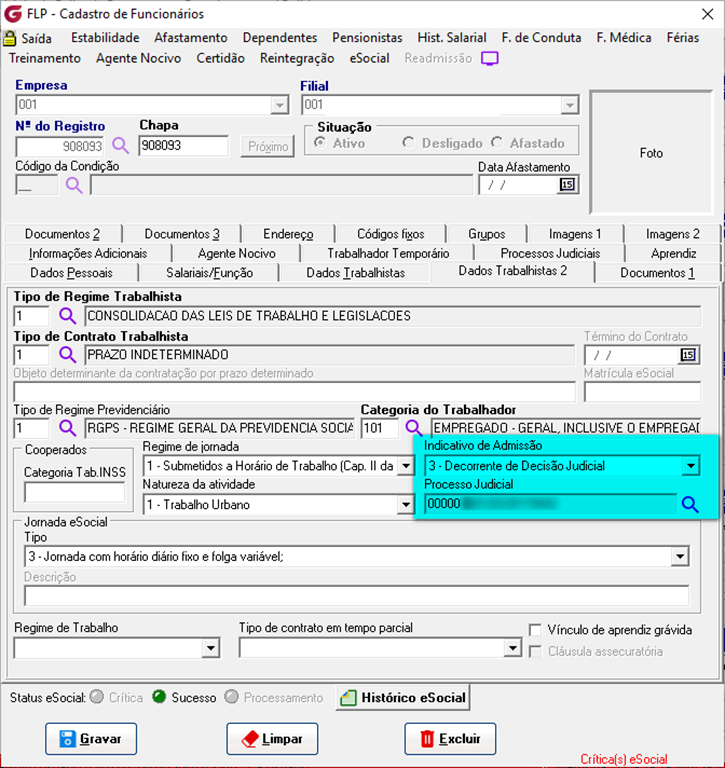This screenshot has width=725, height=768.
Task: Open the Certidão menu
Action: [x=220, y=58]
